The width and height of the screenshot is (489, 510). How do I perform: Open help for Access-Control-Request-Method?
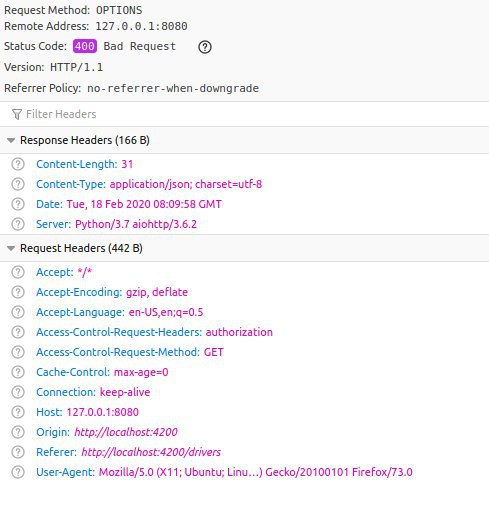click(18, 352)
